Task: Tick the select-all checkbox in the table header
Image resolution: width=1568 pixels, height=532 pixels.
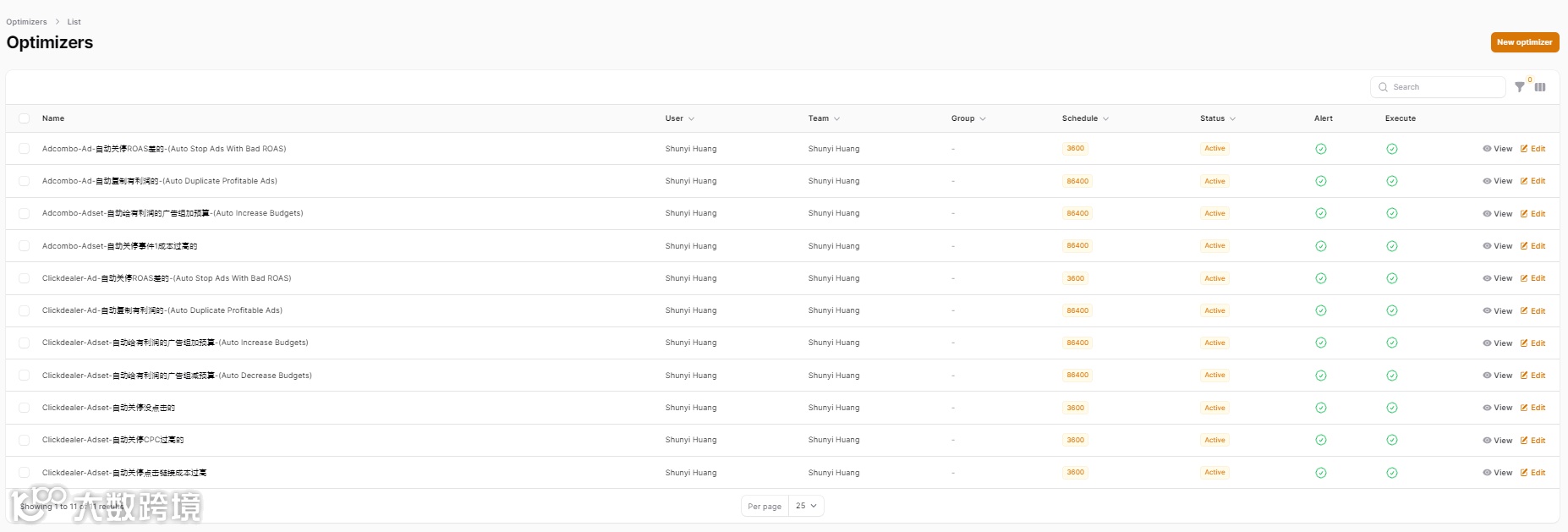Action: click(x=24, y=118)
